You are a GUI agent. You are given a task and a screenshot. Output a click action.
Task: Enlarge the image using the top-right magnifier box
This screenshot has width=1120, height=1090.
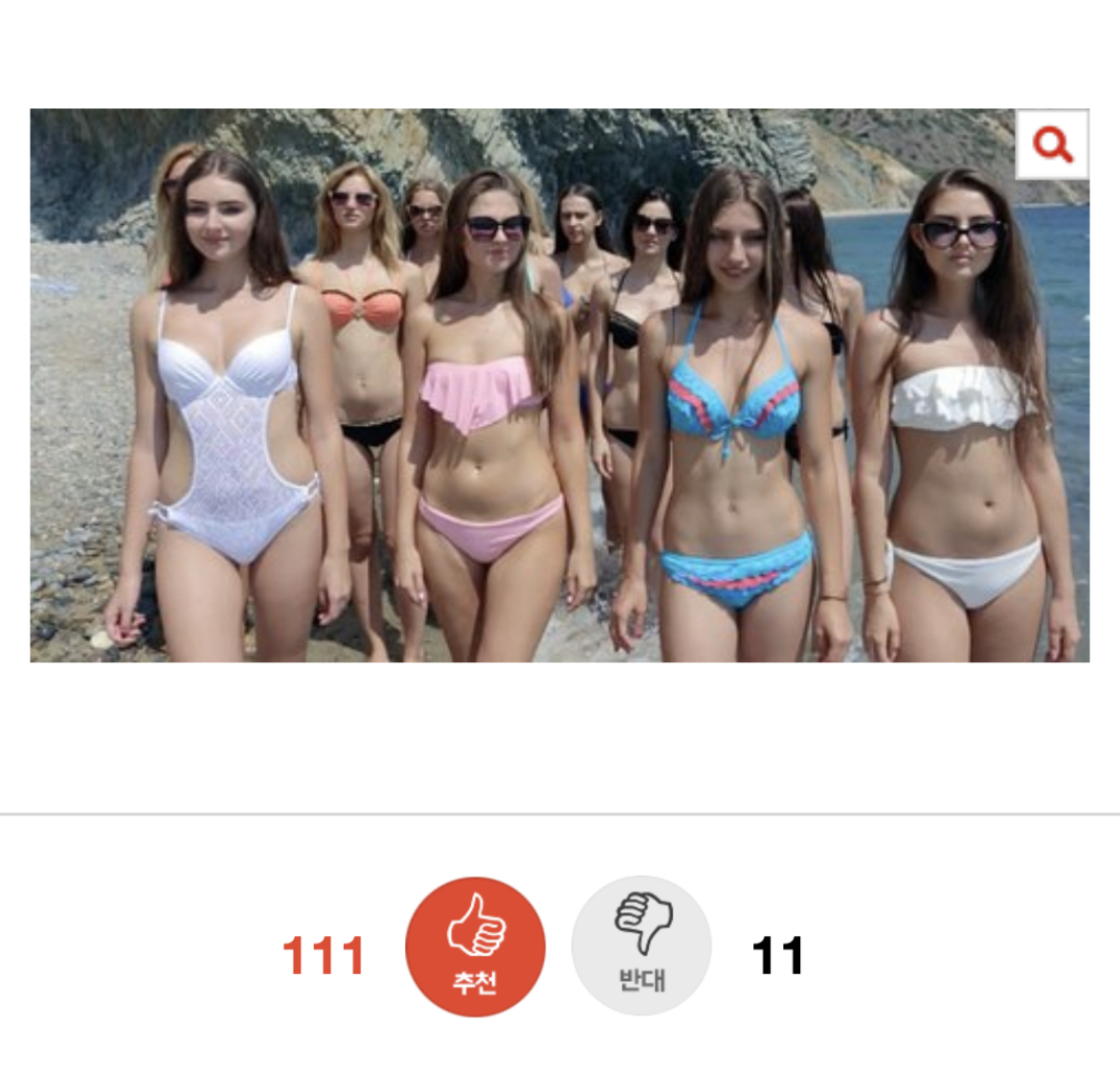1053,145
